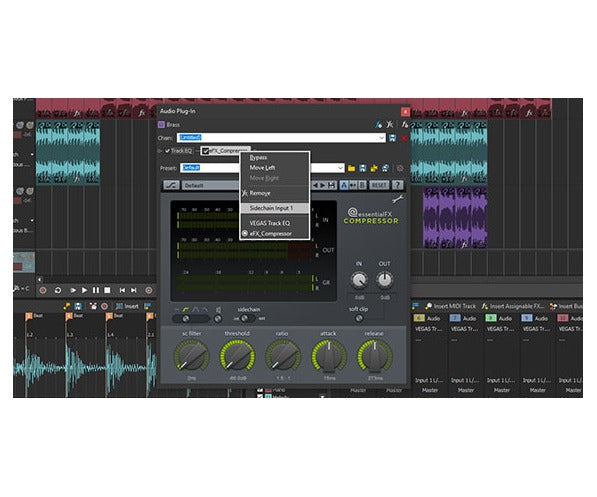The height and width of the screenshot is (497, 597).
Task: Open the Chain dropdown arrow
Action: (381, 137)
